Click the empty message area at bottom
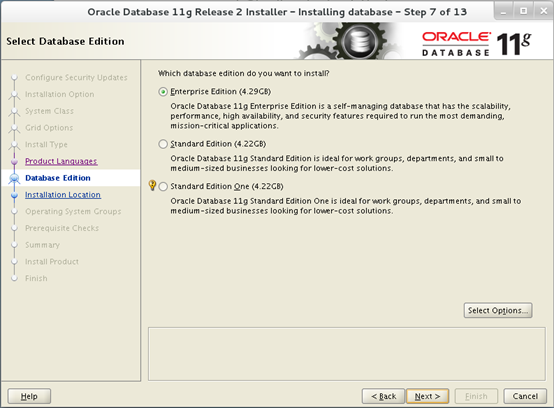Screen dimensions: 554x408 [347, 354]
